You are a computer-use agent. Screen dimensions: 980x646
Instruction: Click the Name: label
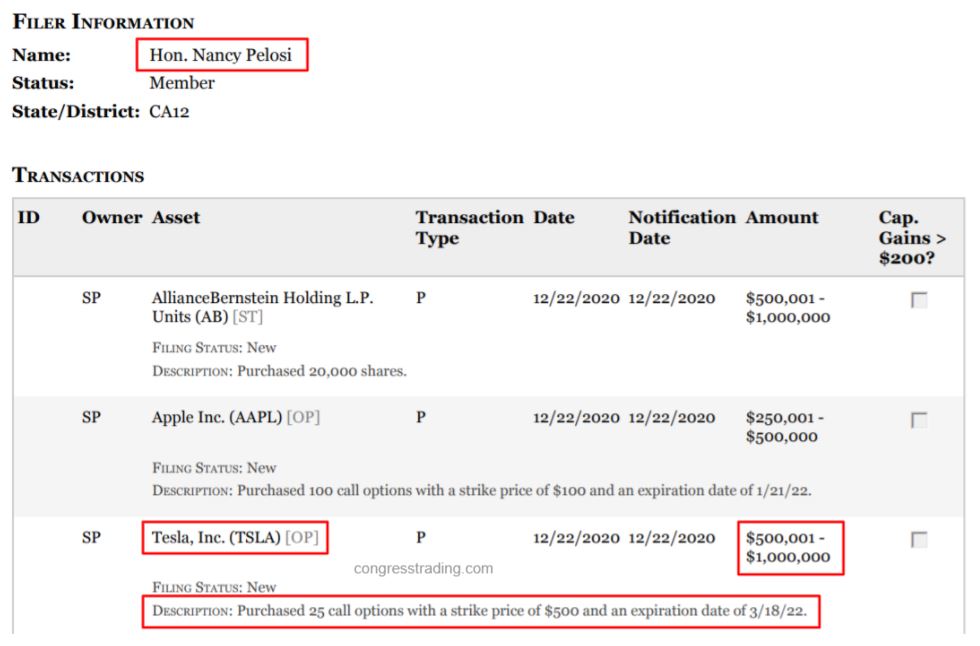[41, 55]
